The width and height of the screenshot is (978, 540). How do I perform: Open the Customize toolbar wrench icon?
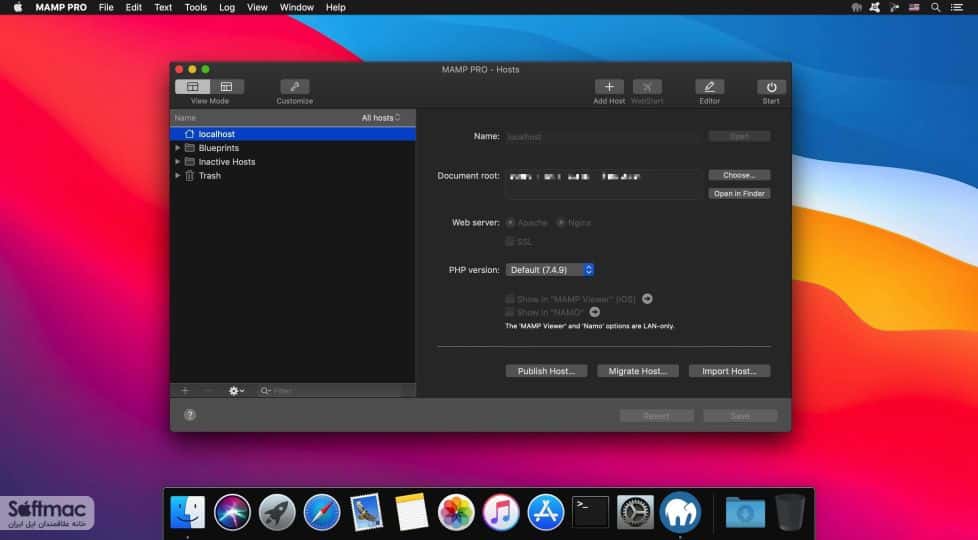click(294, 87)
